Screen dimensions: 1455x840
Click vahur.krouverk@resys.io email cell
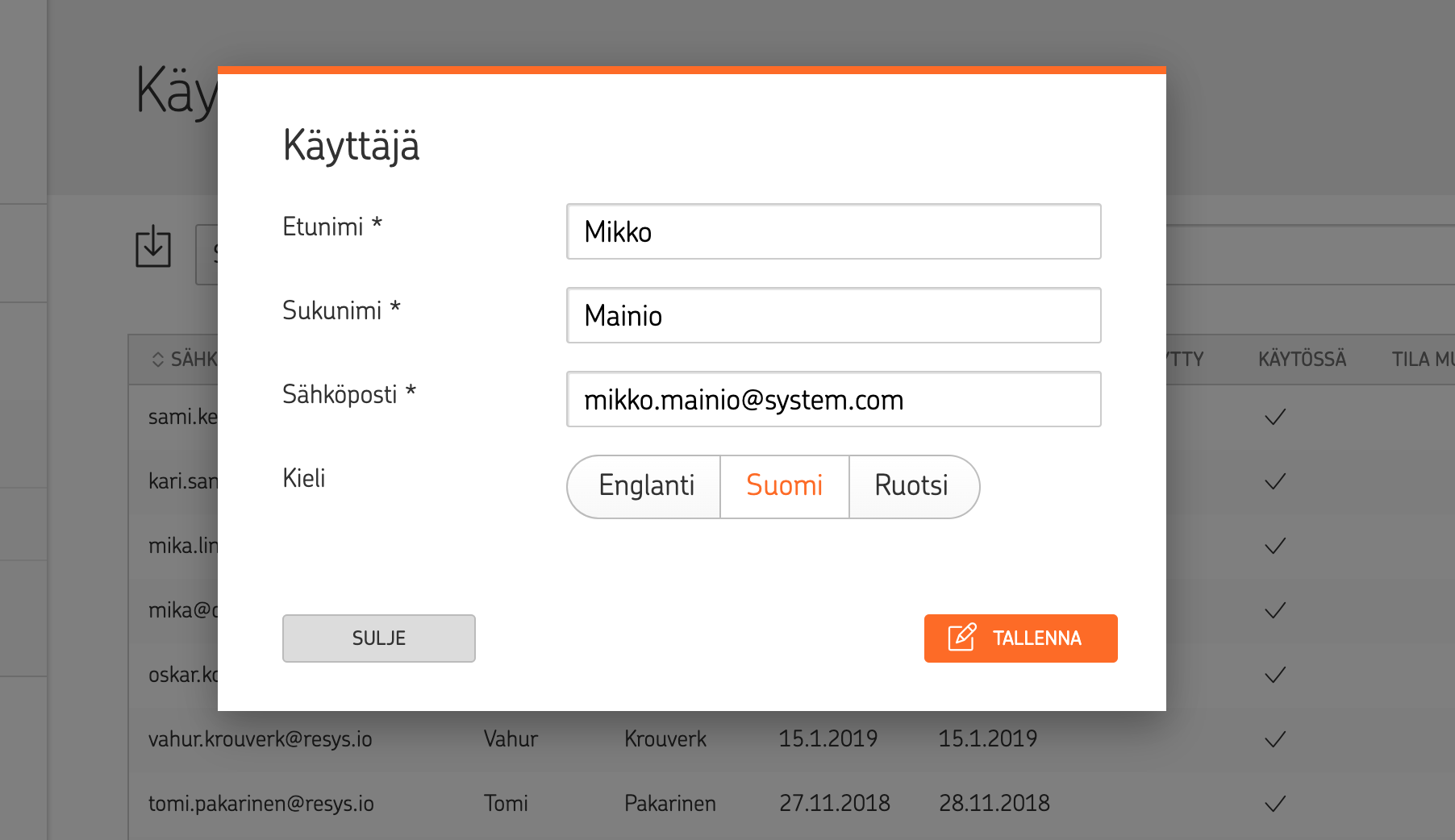coord(261,739)
